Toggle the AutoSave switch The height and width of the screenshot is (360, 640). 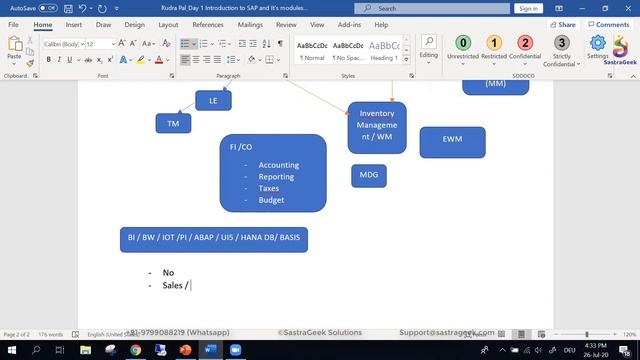(48, 8)
